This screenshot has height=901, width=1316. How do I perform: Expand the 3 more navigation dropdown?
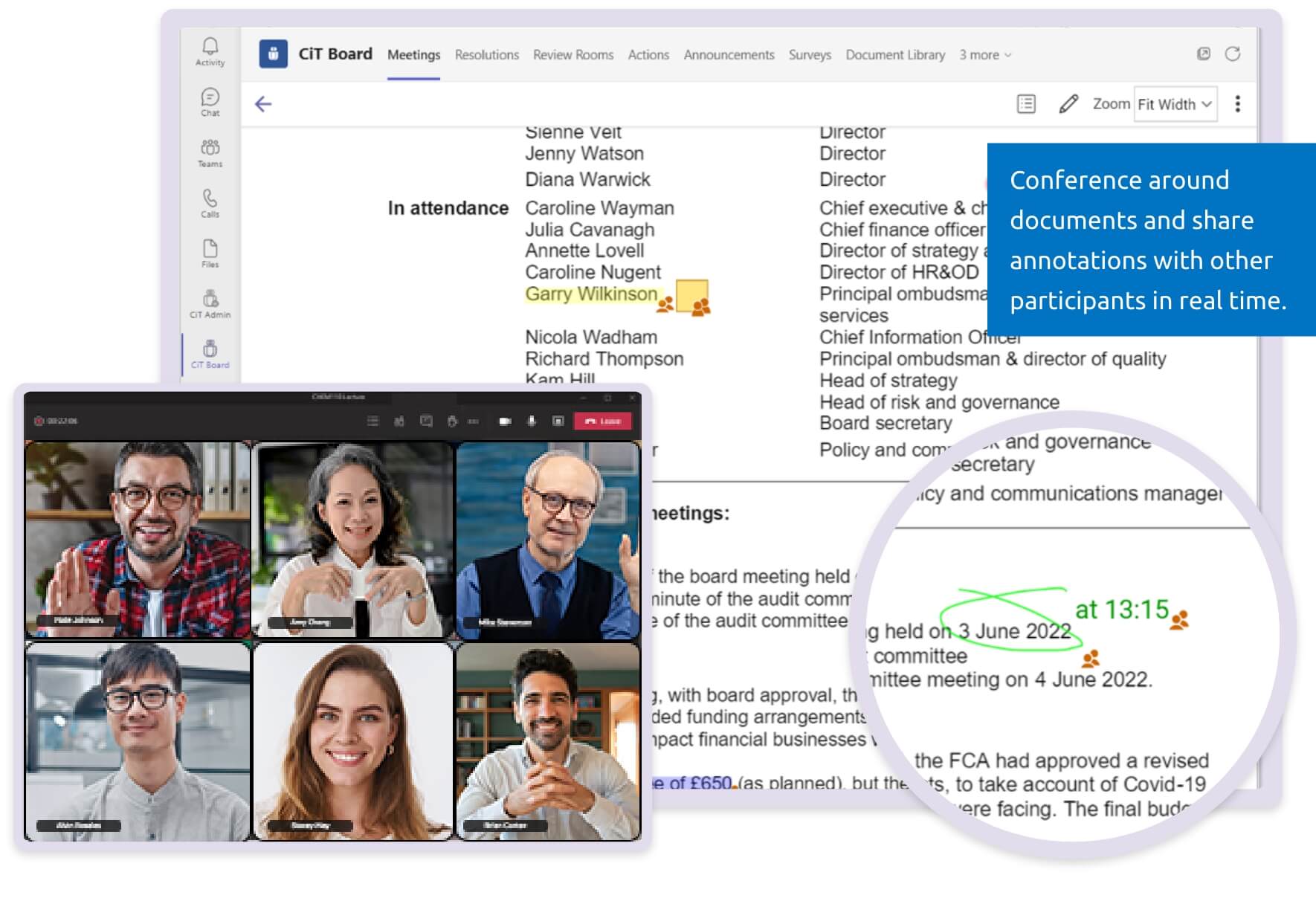(x=984, y=54)
